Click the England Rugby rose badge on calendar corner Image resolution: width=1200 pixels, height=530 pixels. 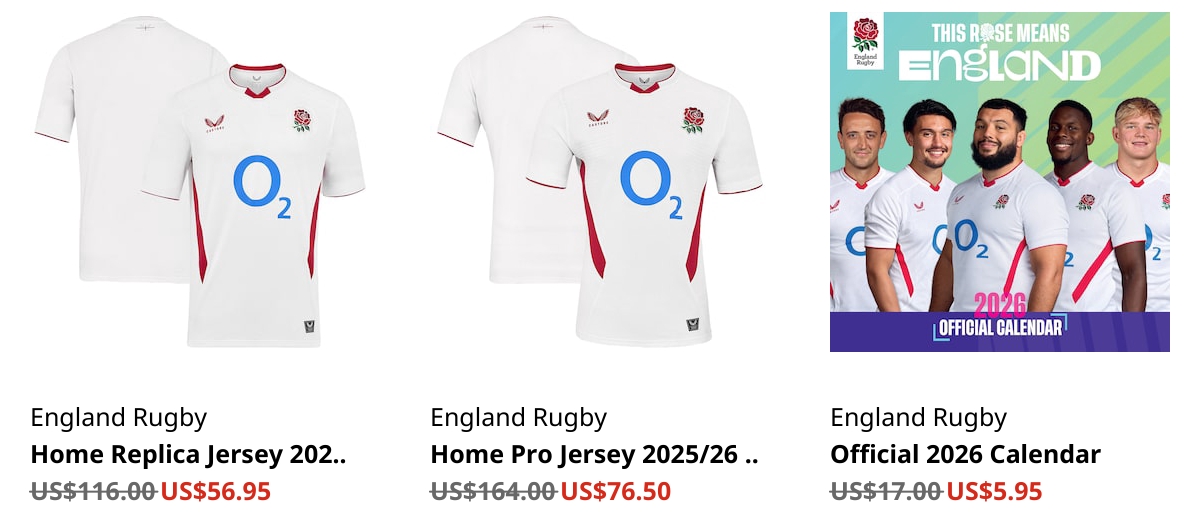865,41
